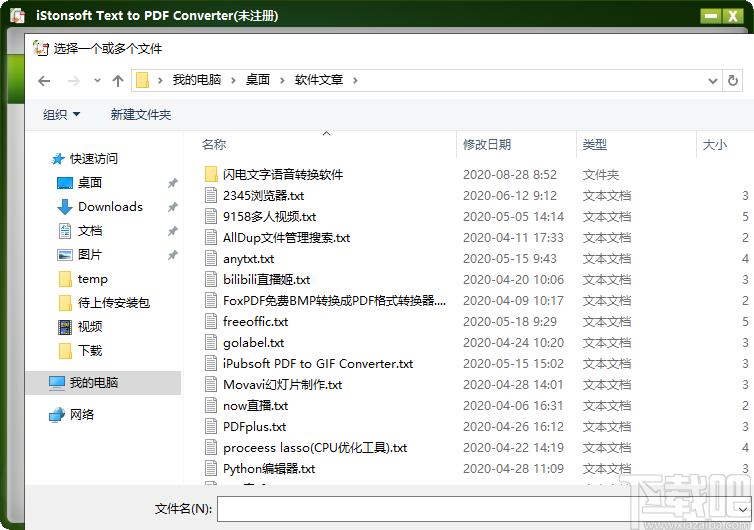Click folder icon of 闪电文字语音转换软件
754x530 pixels.
click(x=211, y=174)
